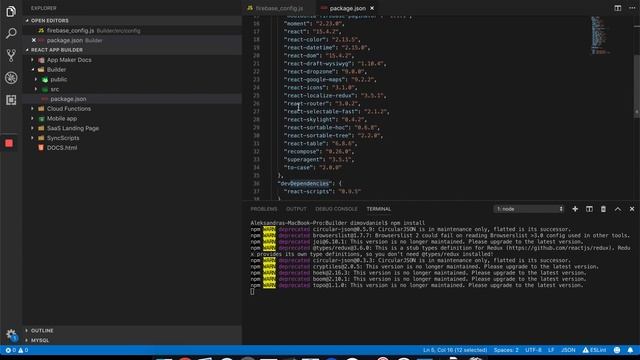The image size is (640, 360).
Task: Change Spaces: 2 indentation setting
Action: pos(506,350)
